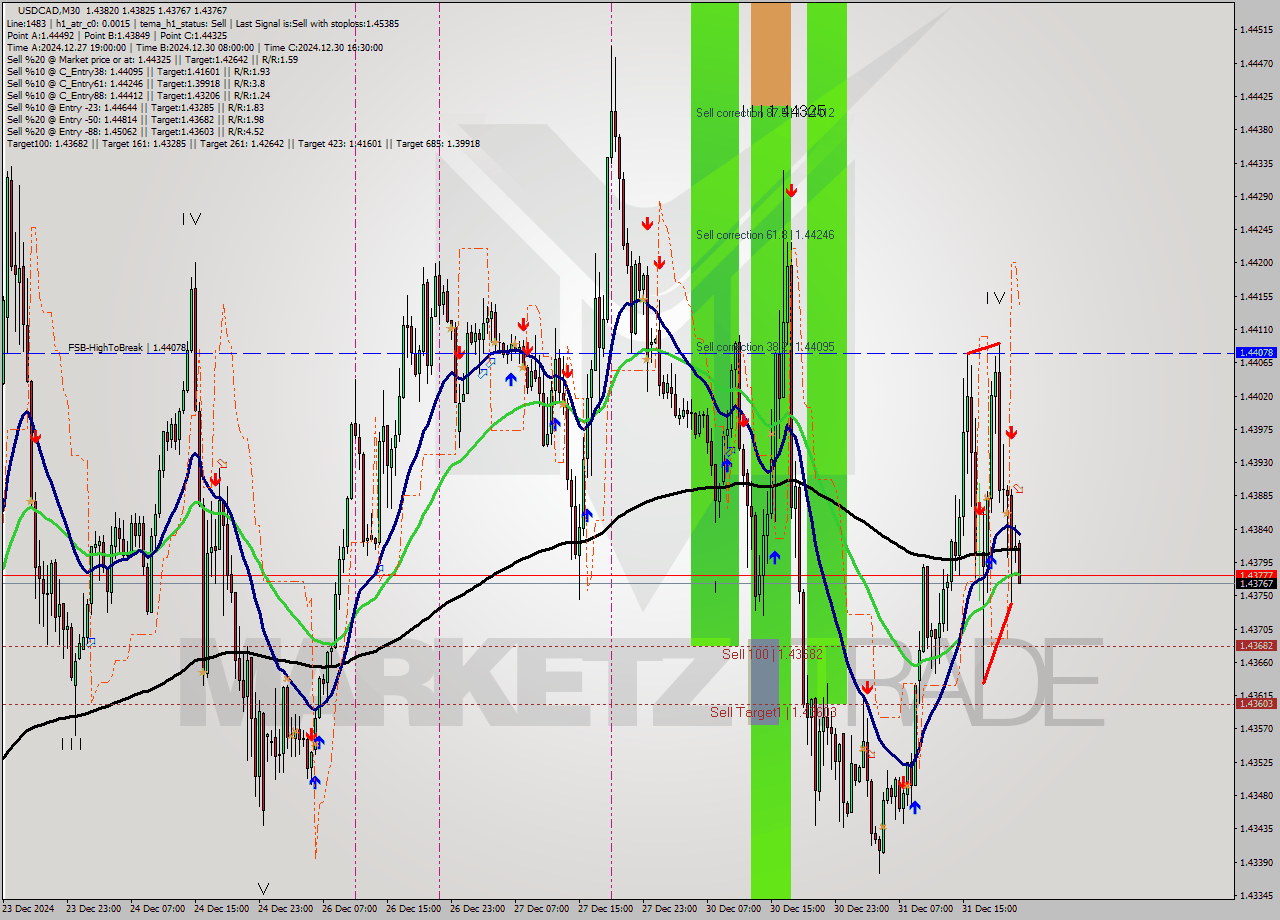Click the '31 Dec 07:00' time axis label
The image size is (1280, 920).
tap(925, 909)
